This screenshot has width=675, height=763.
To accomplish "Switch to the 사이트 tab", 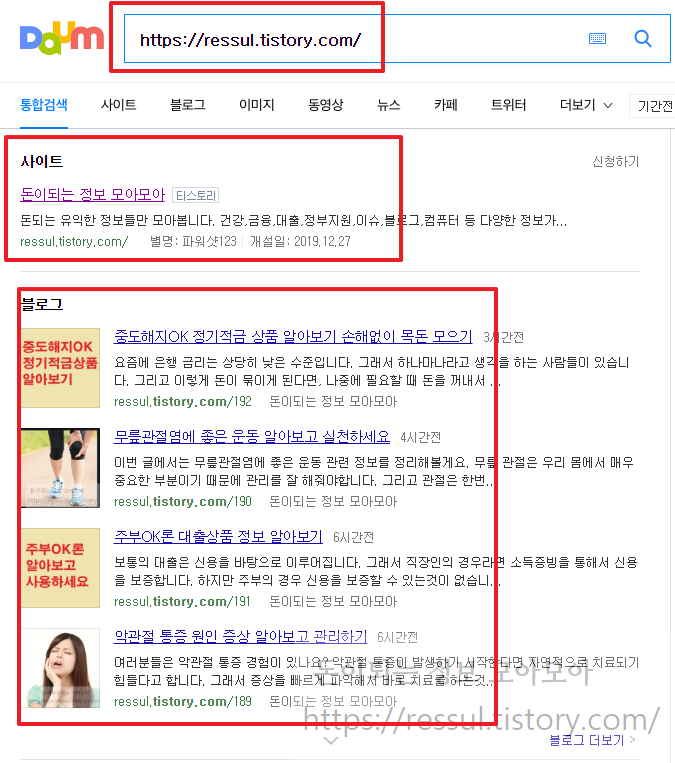I will point(118,105).
